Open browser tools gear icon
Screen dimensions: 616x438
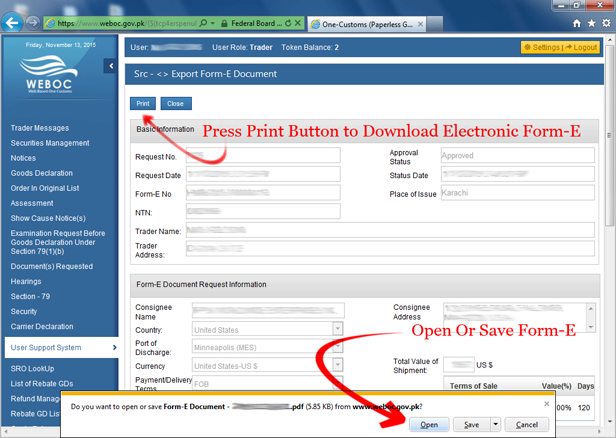pos(607,24)
